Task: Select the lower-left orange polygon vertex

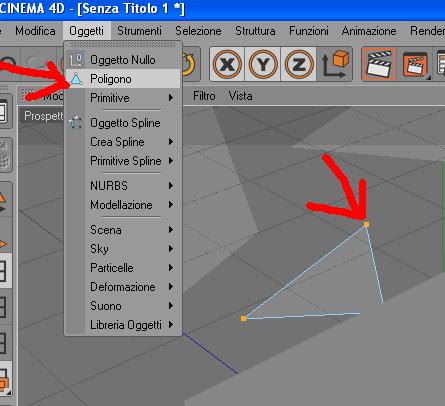Action: pyautogui.click(x=244, y=319)
